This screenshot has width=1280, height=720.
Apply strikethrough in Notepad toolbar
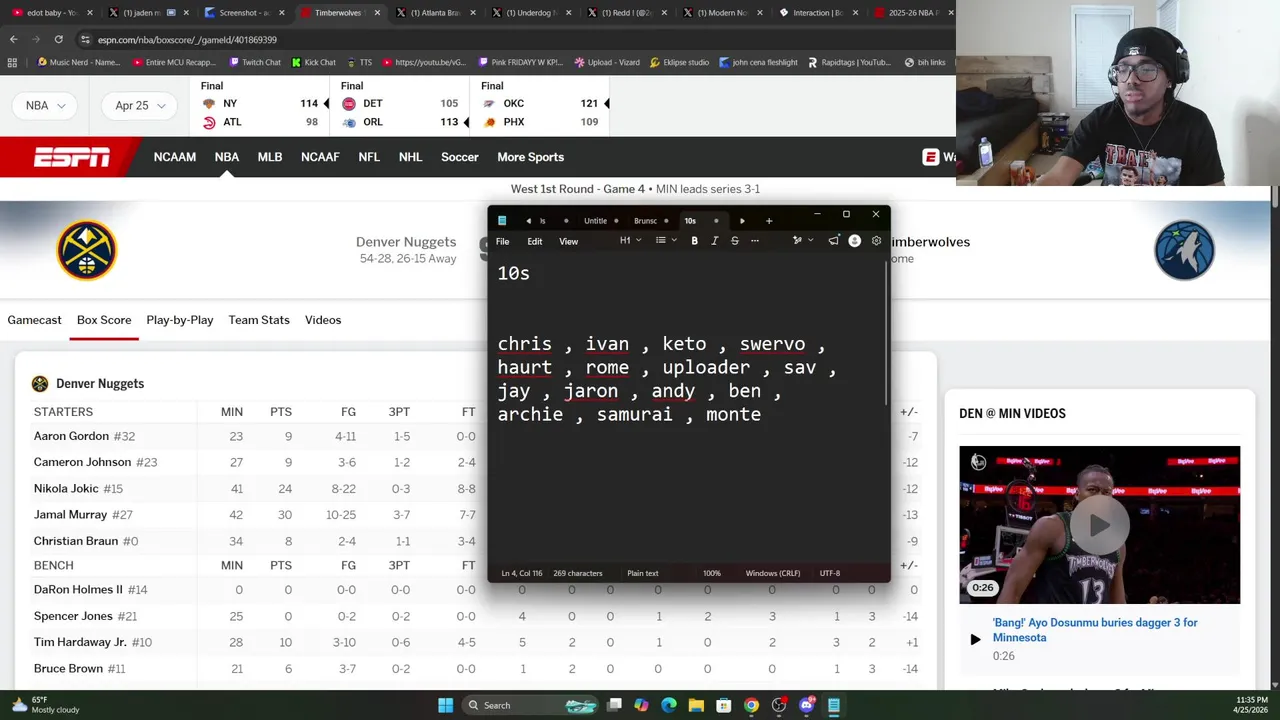coord(734,241)
